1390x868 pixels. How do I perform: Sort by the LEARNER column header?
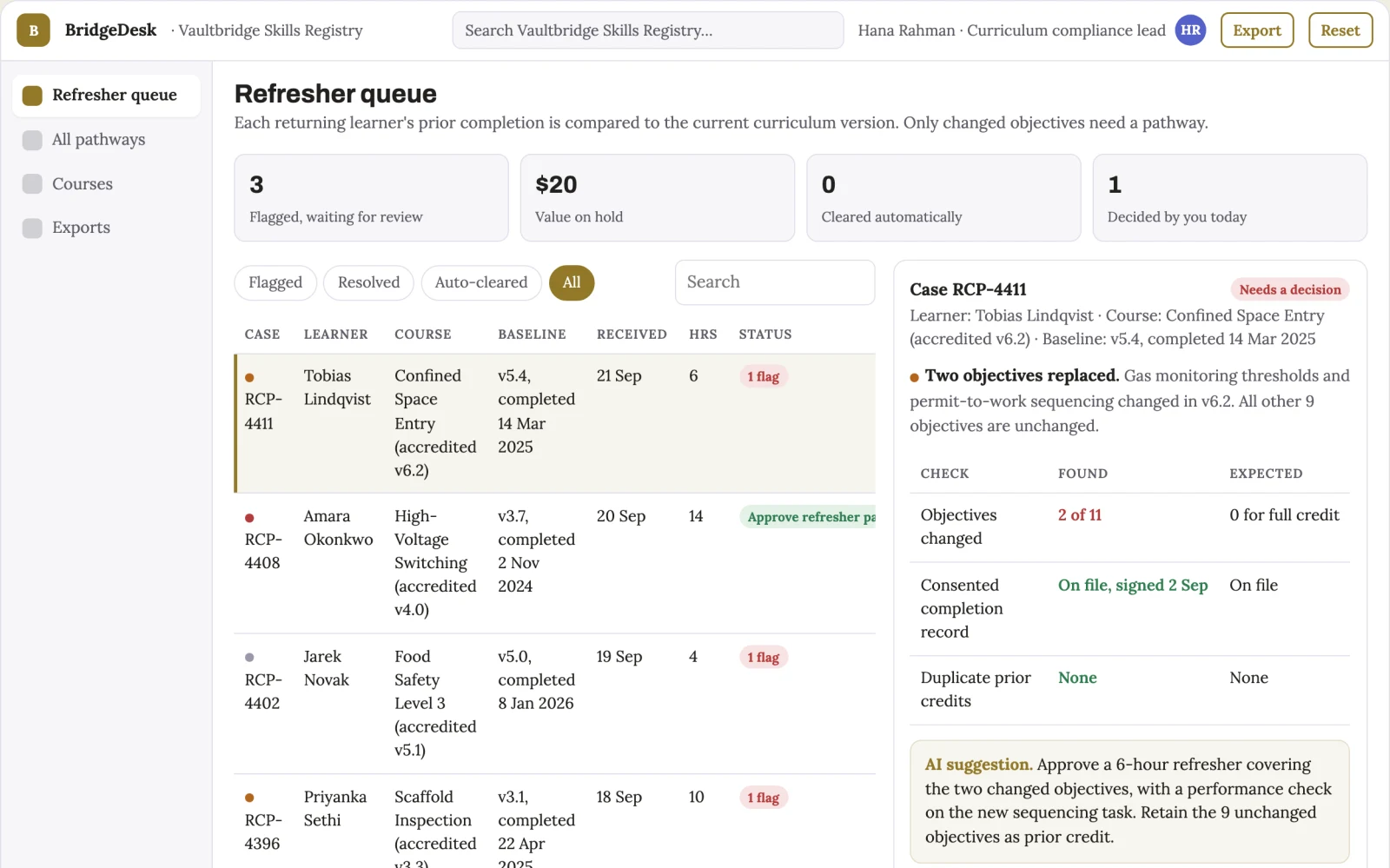[x=335, y=335]
